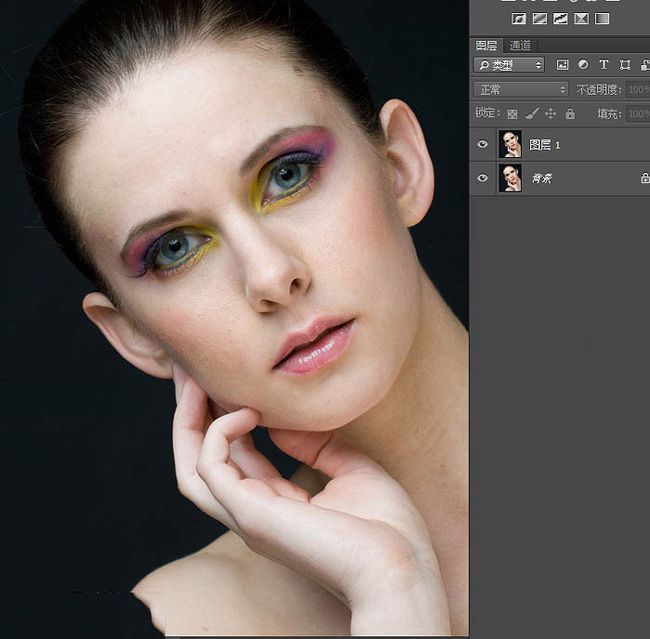Filter layers by pixel layer icon
Image resolution: width=650 pixels, height=639 pixels.
coord(562,65)
